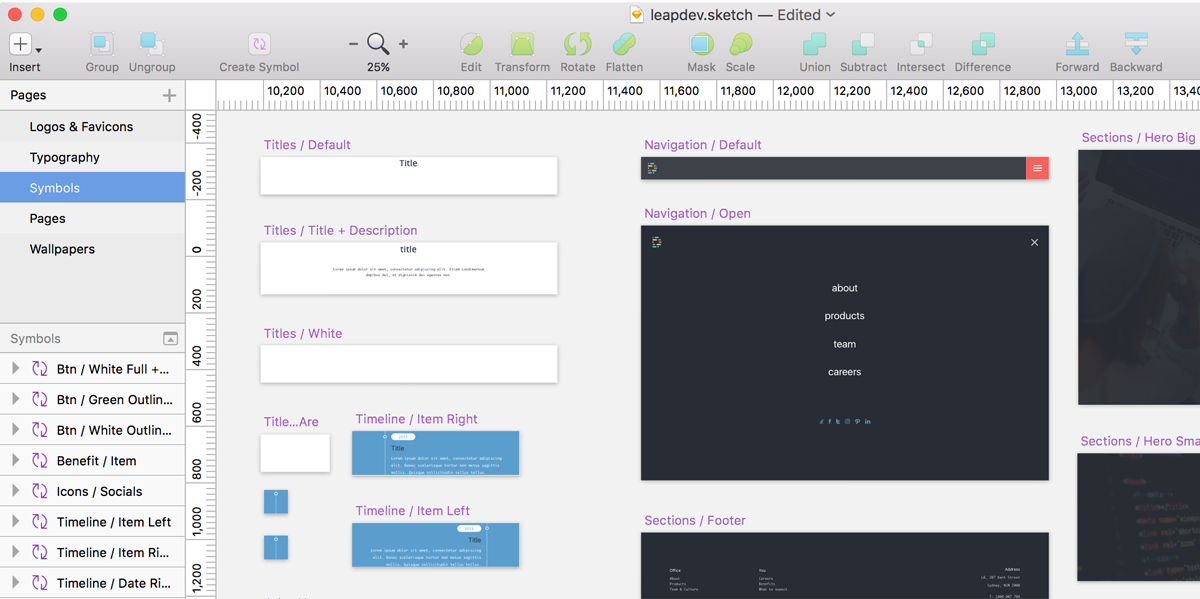Open the document title dropdown arrow
The width and height of the screenshot is (1200, 599).
click(x=831, y=15)
